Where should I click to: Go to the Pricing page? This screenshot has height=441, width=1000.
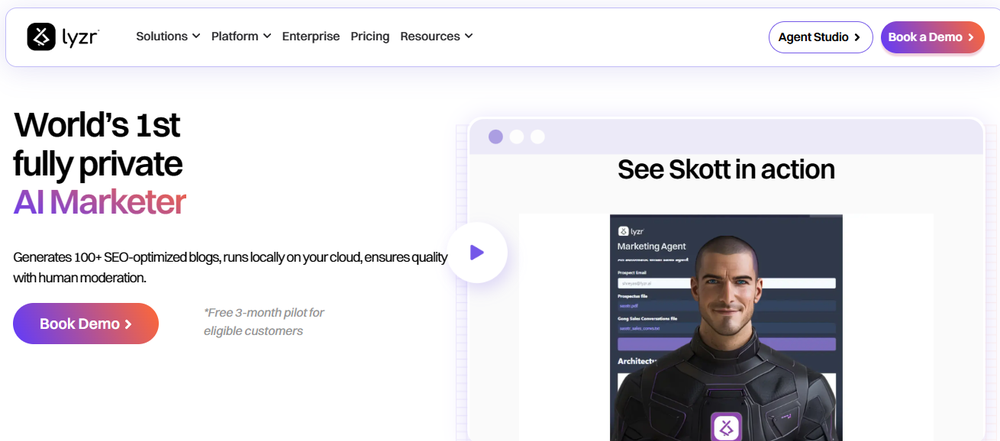(x=370, y=36)
